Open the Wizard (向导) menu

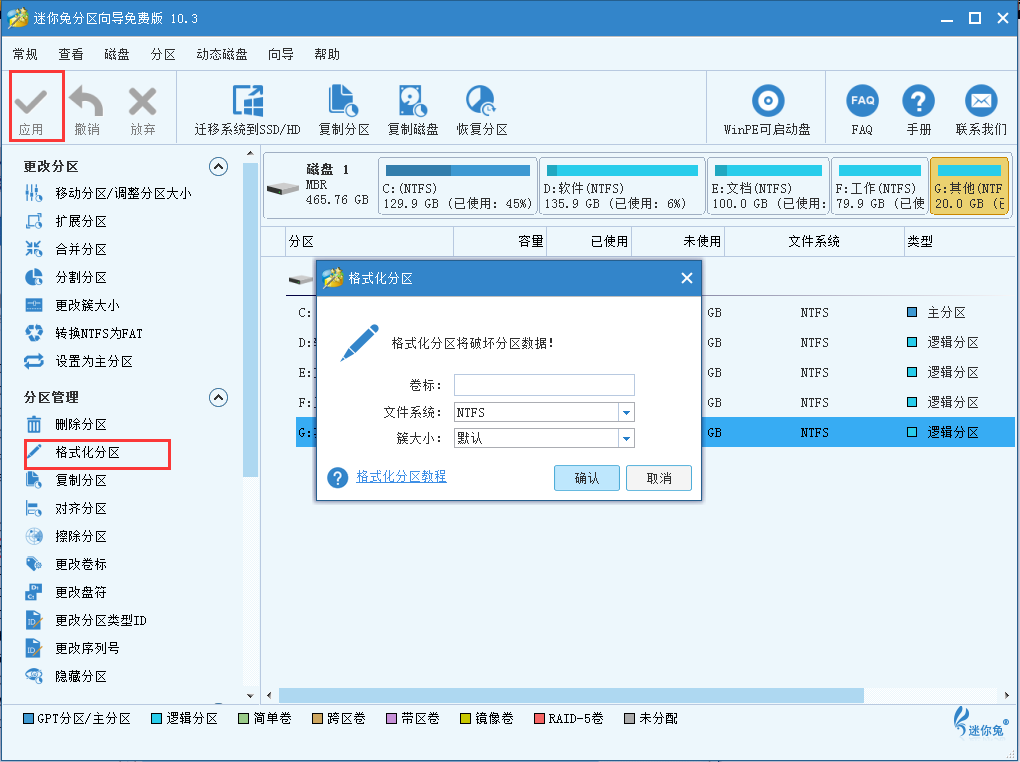click(281, 54)
